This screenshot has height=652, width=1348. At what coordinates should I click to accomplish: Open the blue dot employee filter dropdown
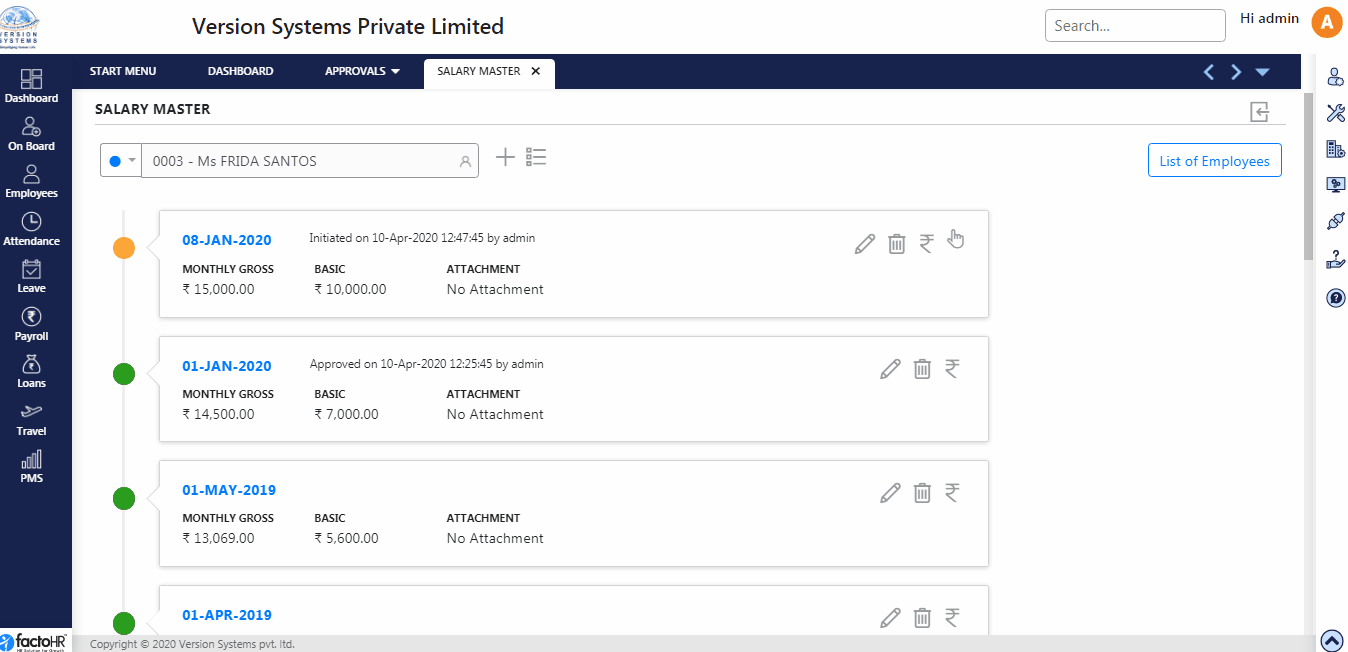121,160
